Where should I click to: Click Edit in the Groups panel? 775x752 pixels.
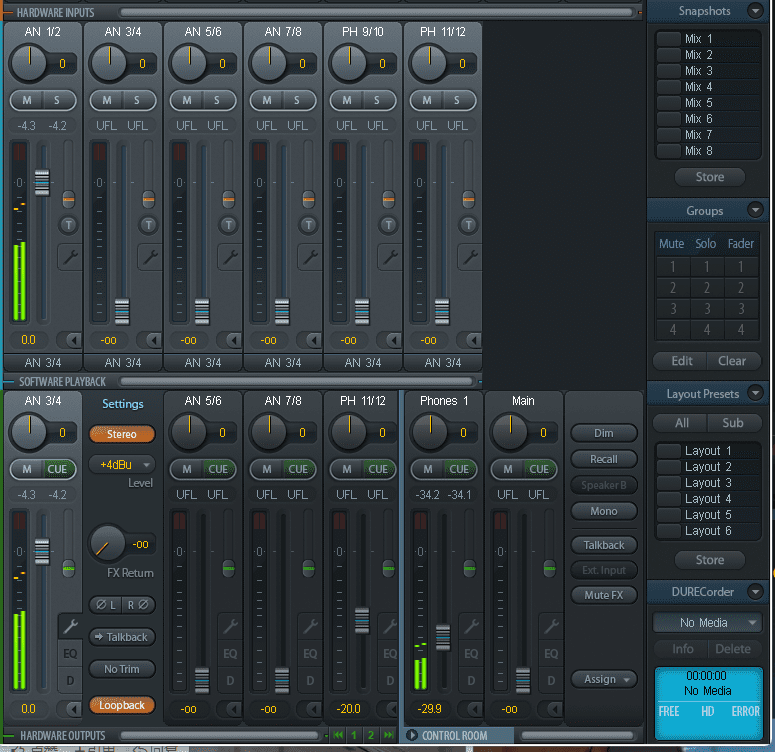tap(681, 361)
